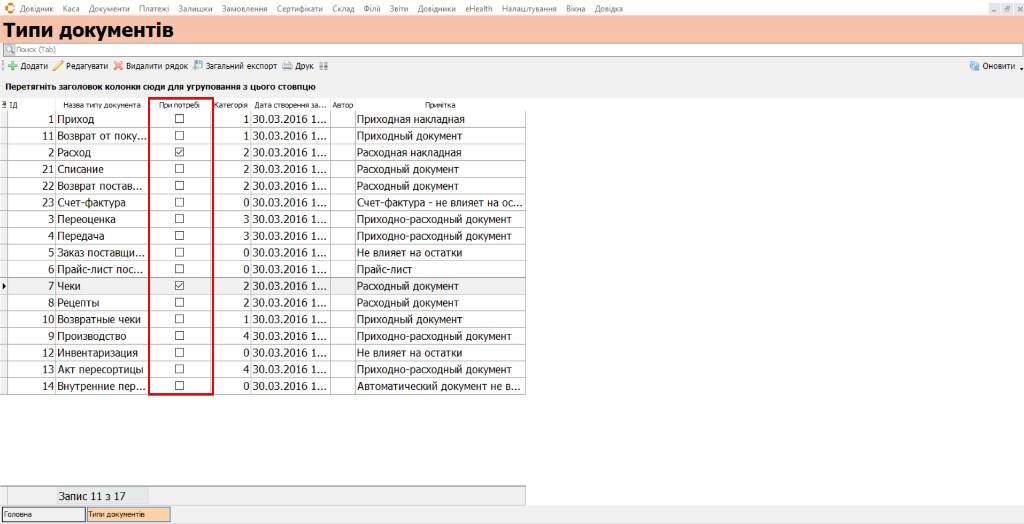The image size is (1024, 524).
Task: Open the Налаштування menu
Action: pos(530,9)
